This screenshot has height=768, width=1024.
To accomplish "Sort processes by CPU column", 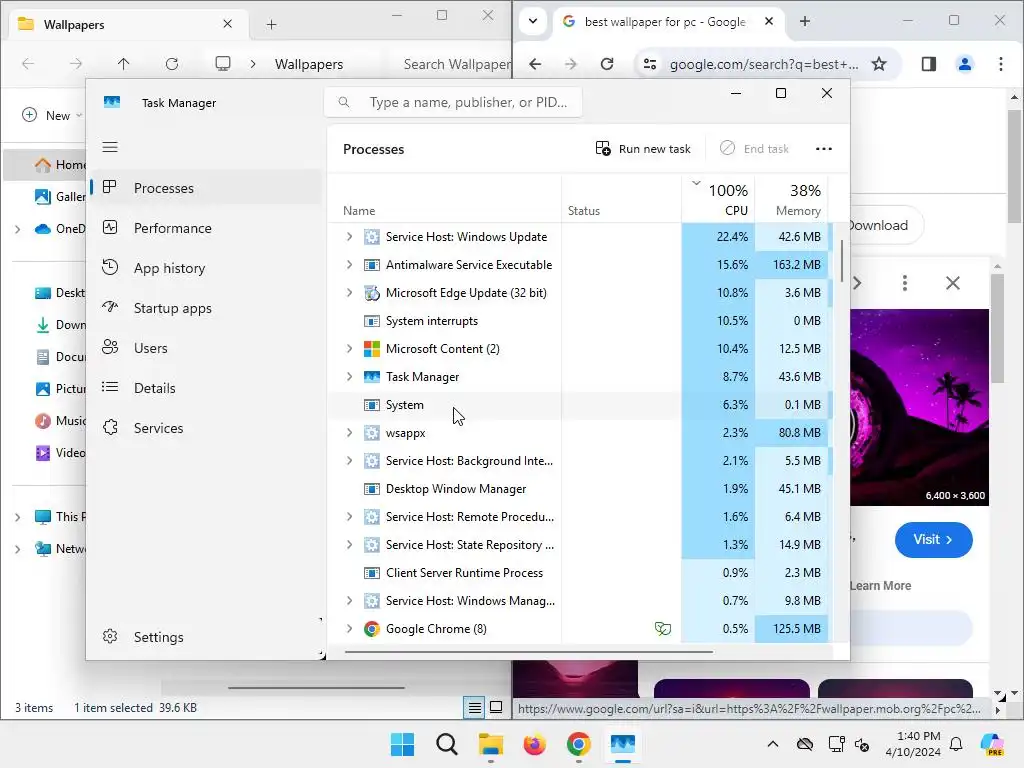I will click(x=718, y=199).
